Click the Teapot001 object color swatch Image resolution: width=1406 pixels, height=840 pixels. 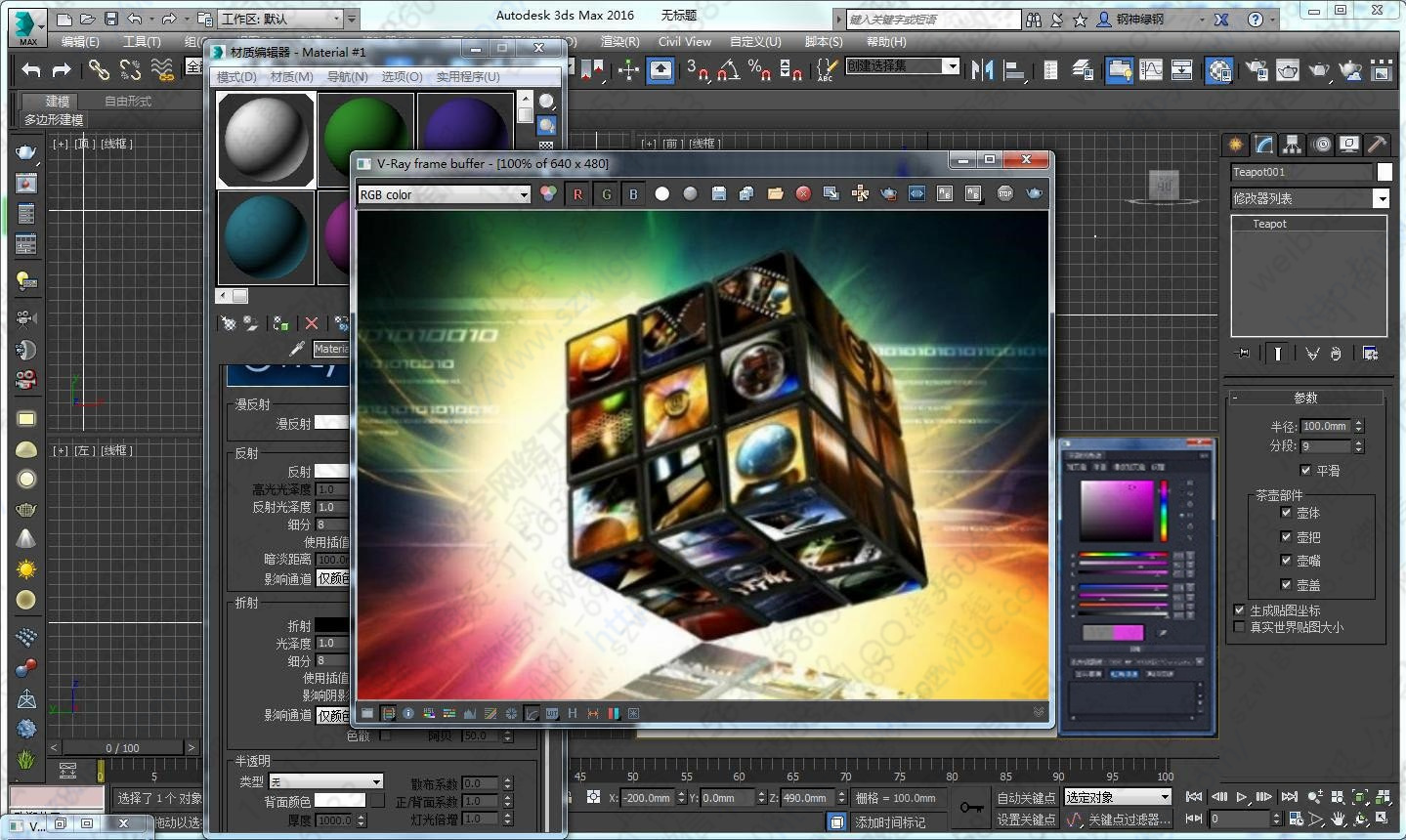[x=1385, y=172]
